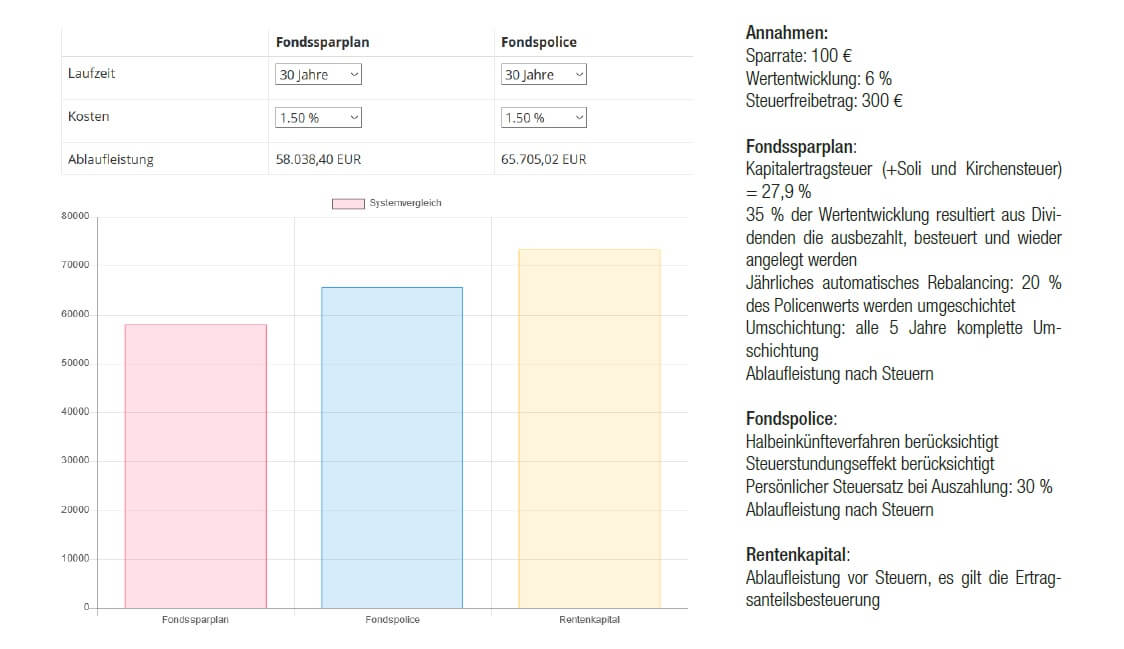
Task: Click the Ablaufleistung row label
Action: click(111, 159)
